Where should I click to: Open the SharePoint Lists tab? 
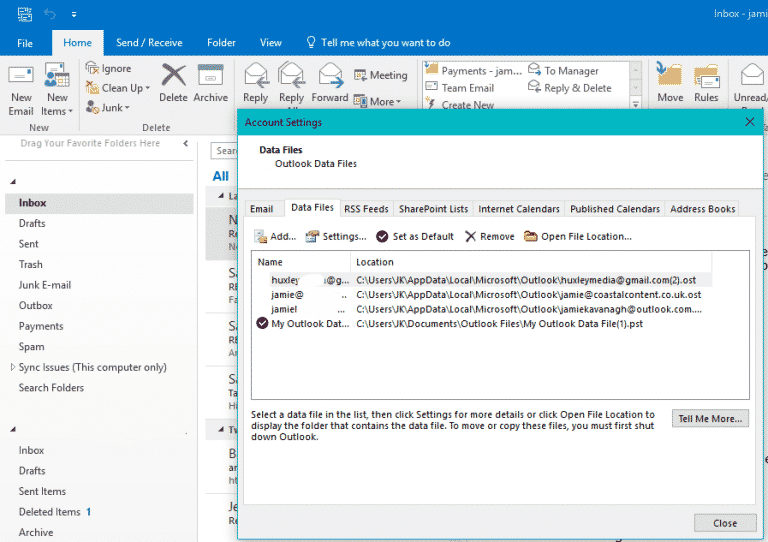pyautogui.click(x=433, y=209)
